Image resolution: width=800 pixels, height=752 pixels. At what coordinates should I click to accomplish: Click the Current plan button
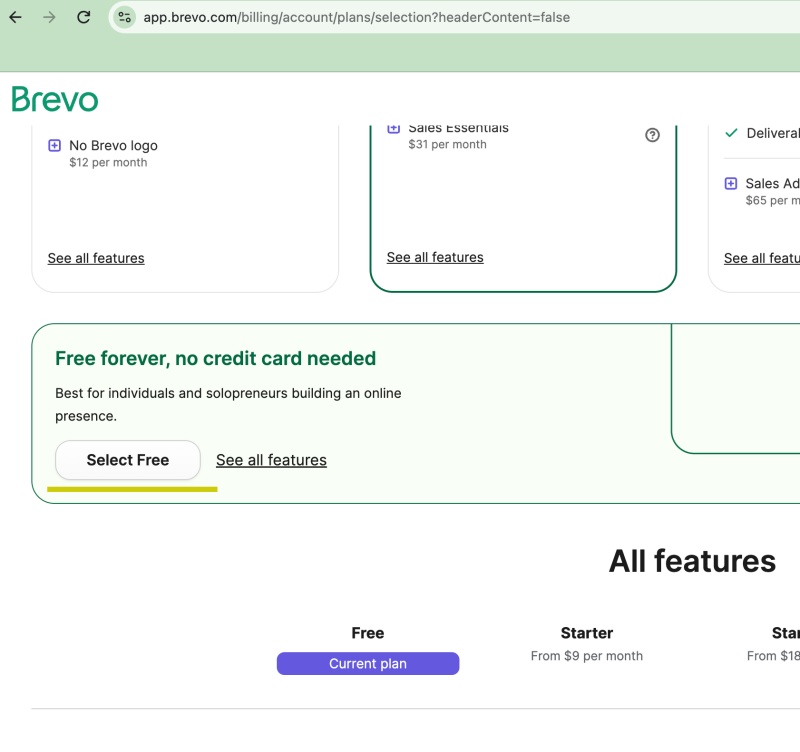(x=368, y=664)
